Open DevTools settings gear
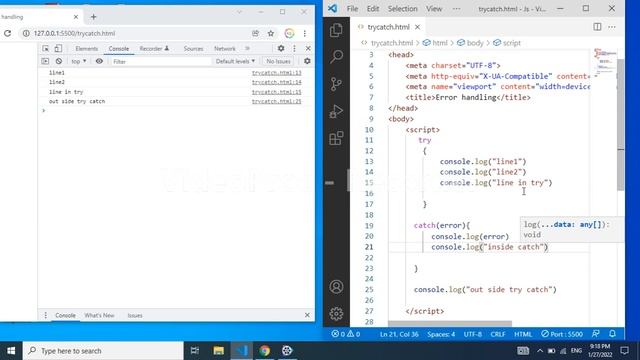The image size is (640, 360). pos(281,48)
